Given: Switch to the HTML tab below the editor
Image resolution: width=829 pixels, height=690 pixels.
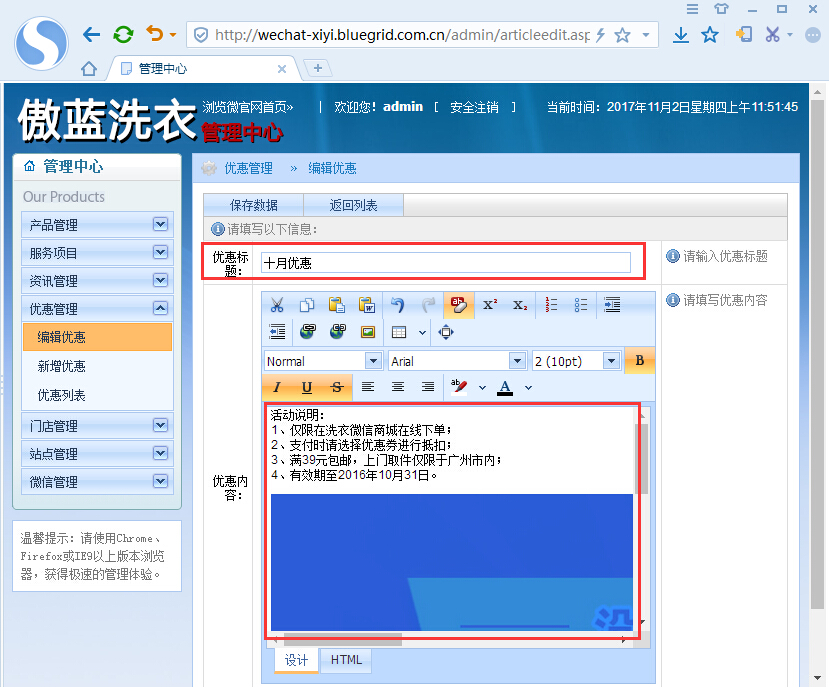Looking at the screenshot, I should [345, 660].
